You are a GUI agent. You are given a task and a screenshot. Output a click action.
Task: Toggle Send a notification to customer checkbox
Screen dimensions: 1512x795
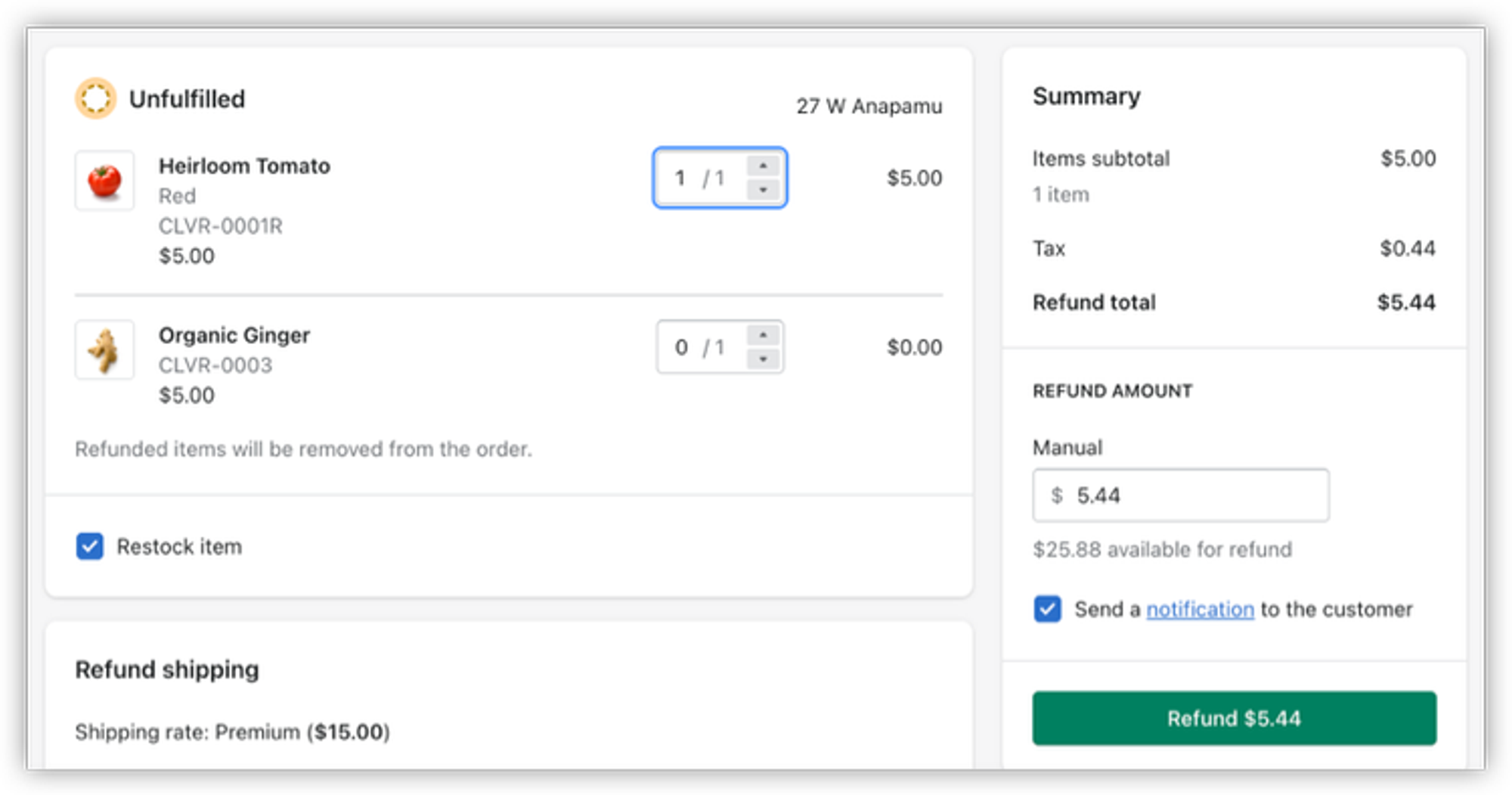(x=1047, y=609)
